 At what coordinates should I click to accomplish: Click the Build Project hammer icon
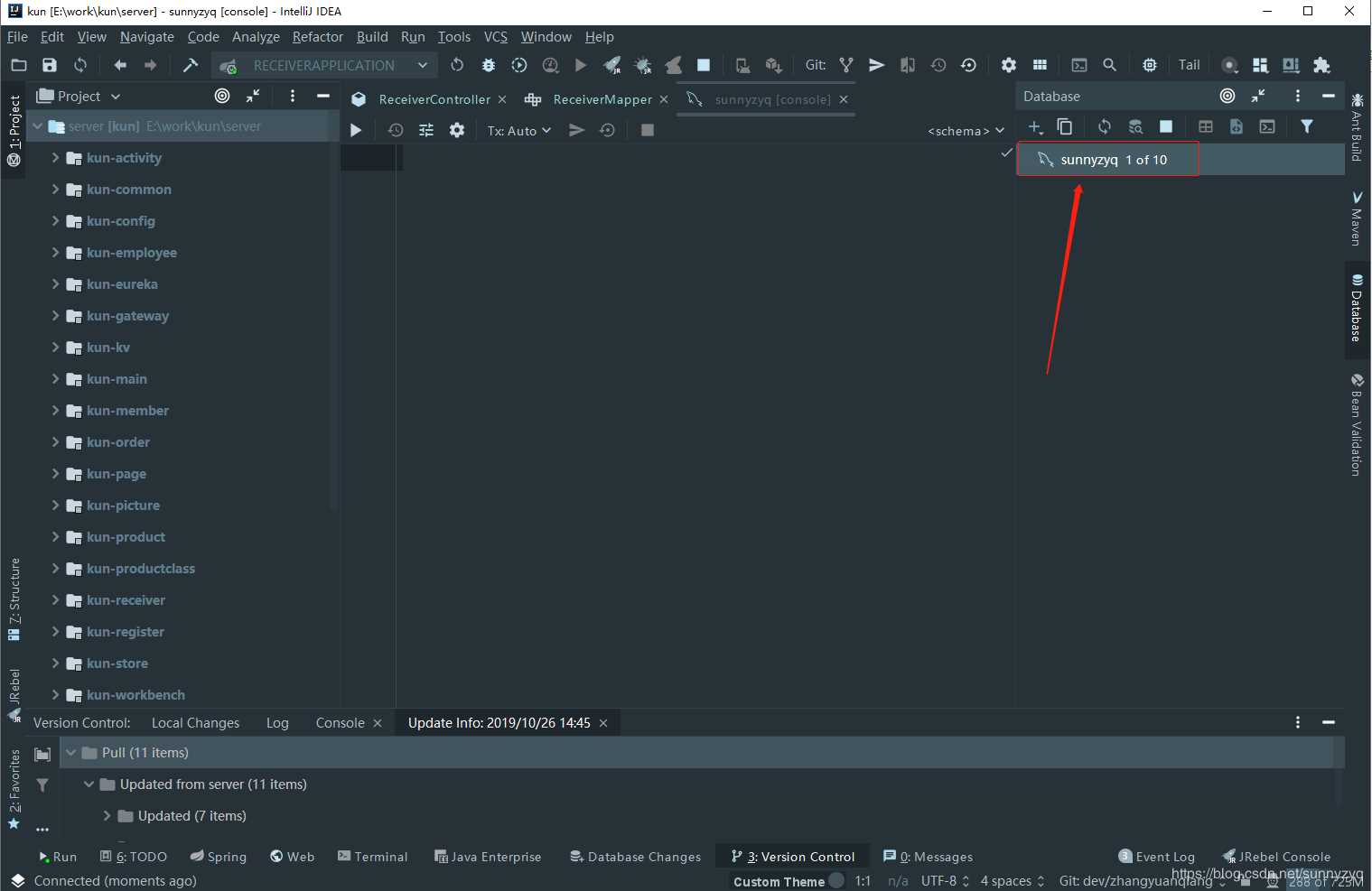(x=190, y=65)
